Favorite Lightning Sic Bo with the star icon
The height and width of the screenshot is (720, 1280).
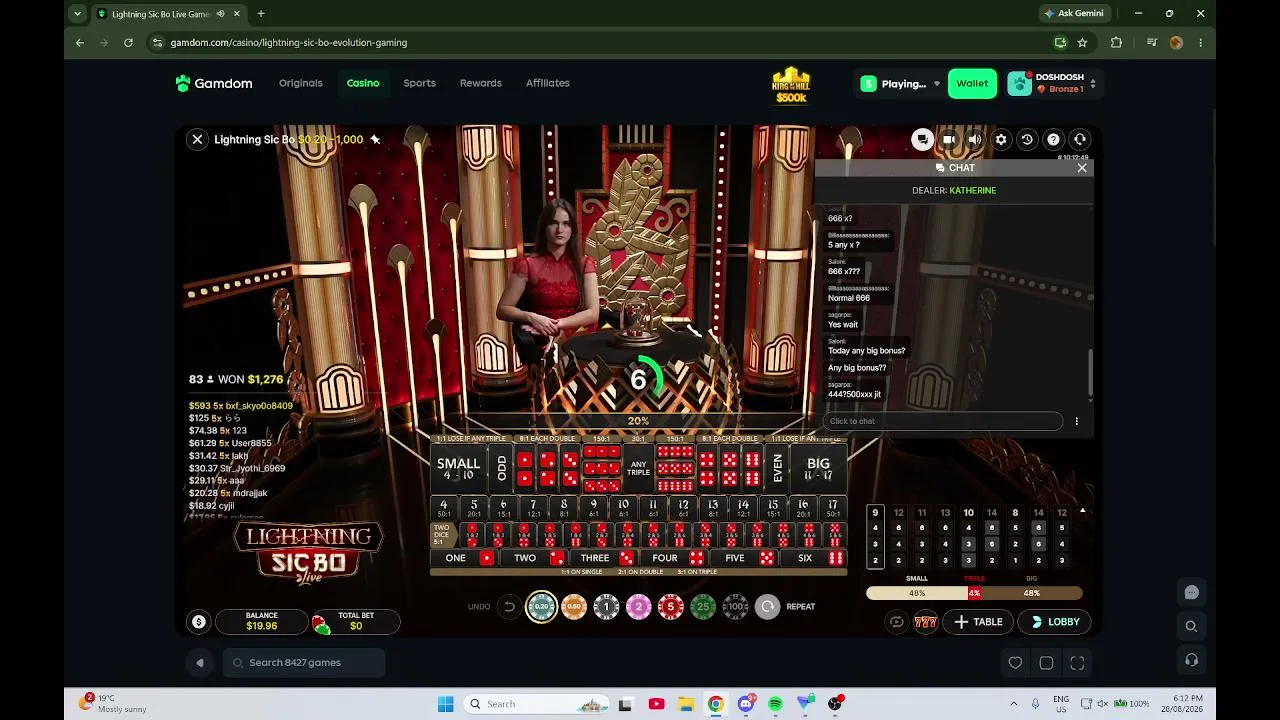pyautogui.click(x=375, y=139)
